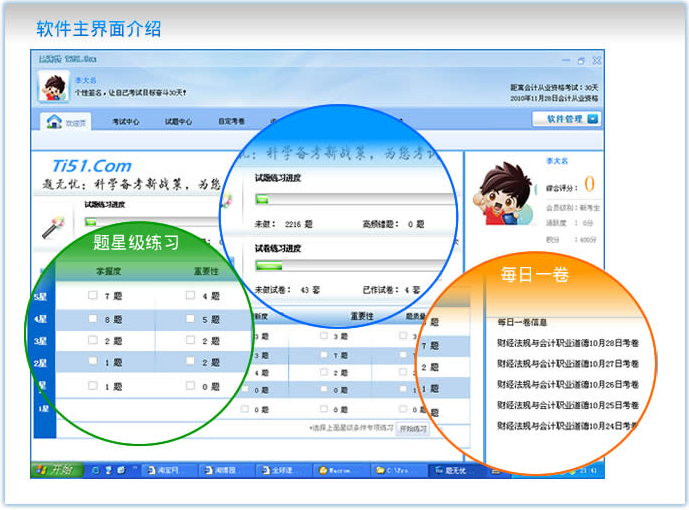
Task: Tick the 3星 重要性 checkbox in the green callout
Action: (190, 340)
